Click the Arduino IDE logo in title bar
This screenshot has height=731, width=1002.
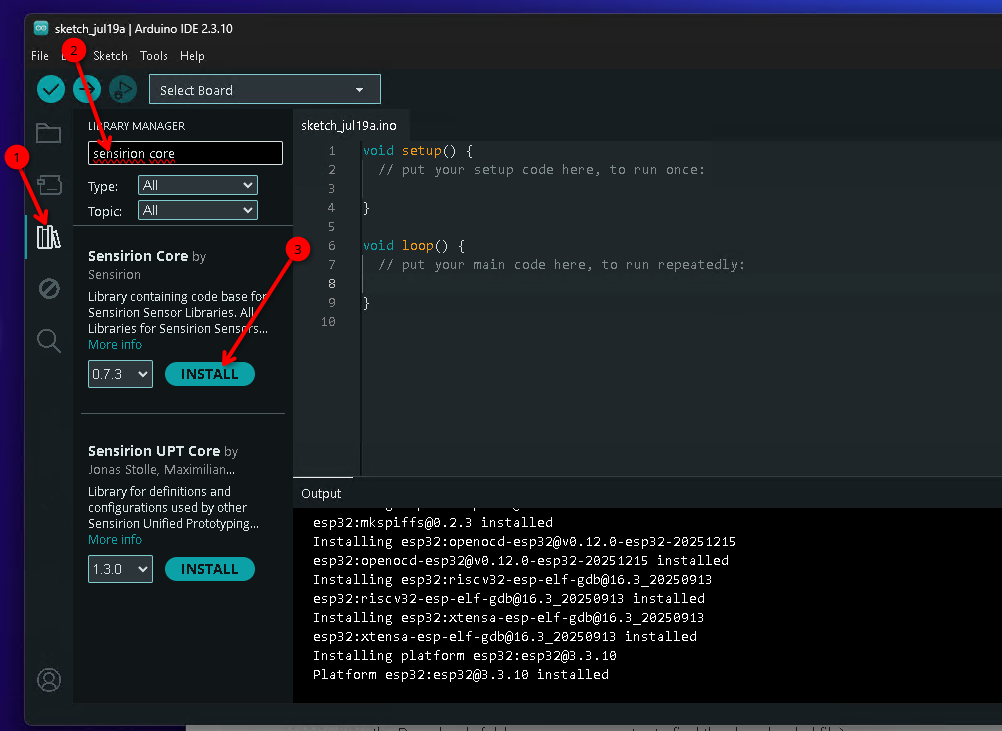coord(41,28)
